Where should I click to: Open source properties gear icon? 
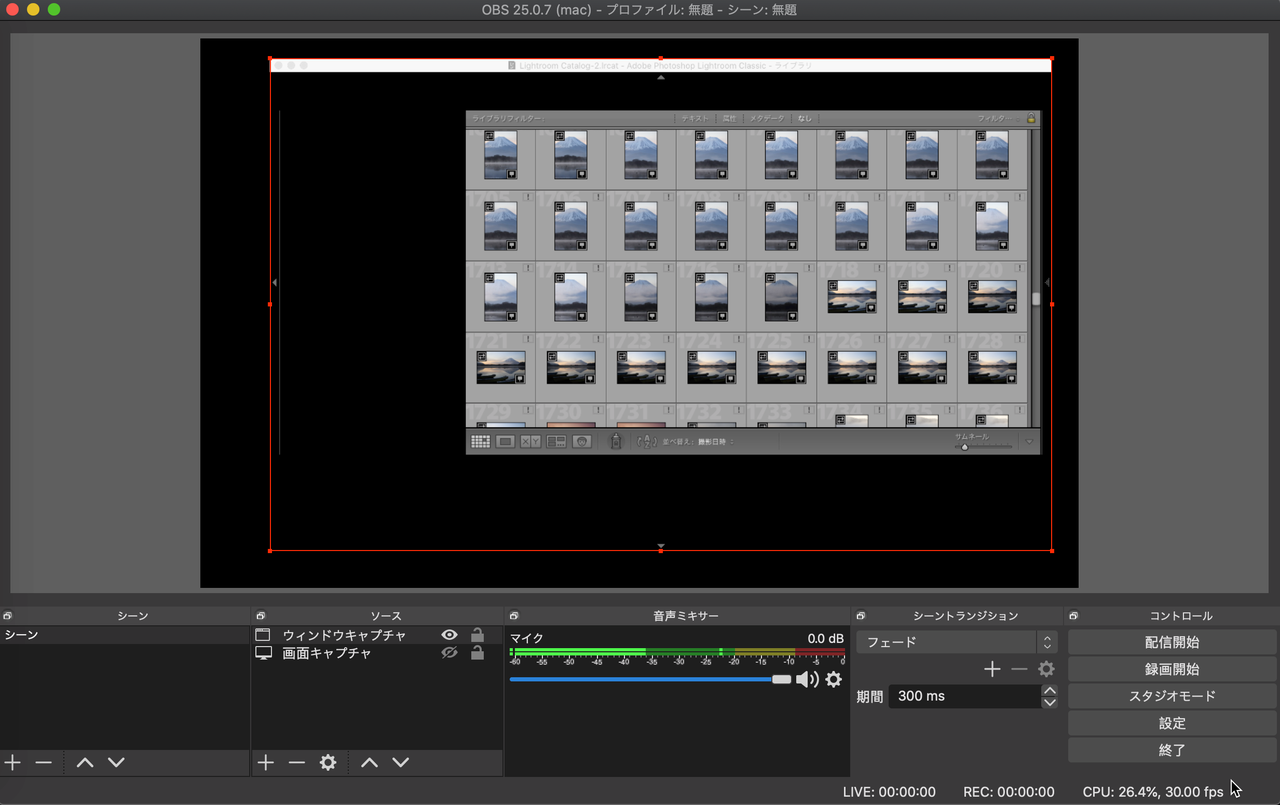pyautogui.click(x=328, y=762)
